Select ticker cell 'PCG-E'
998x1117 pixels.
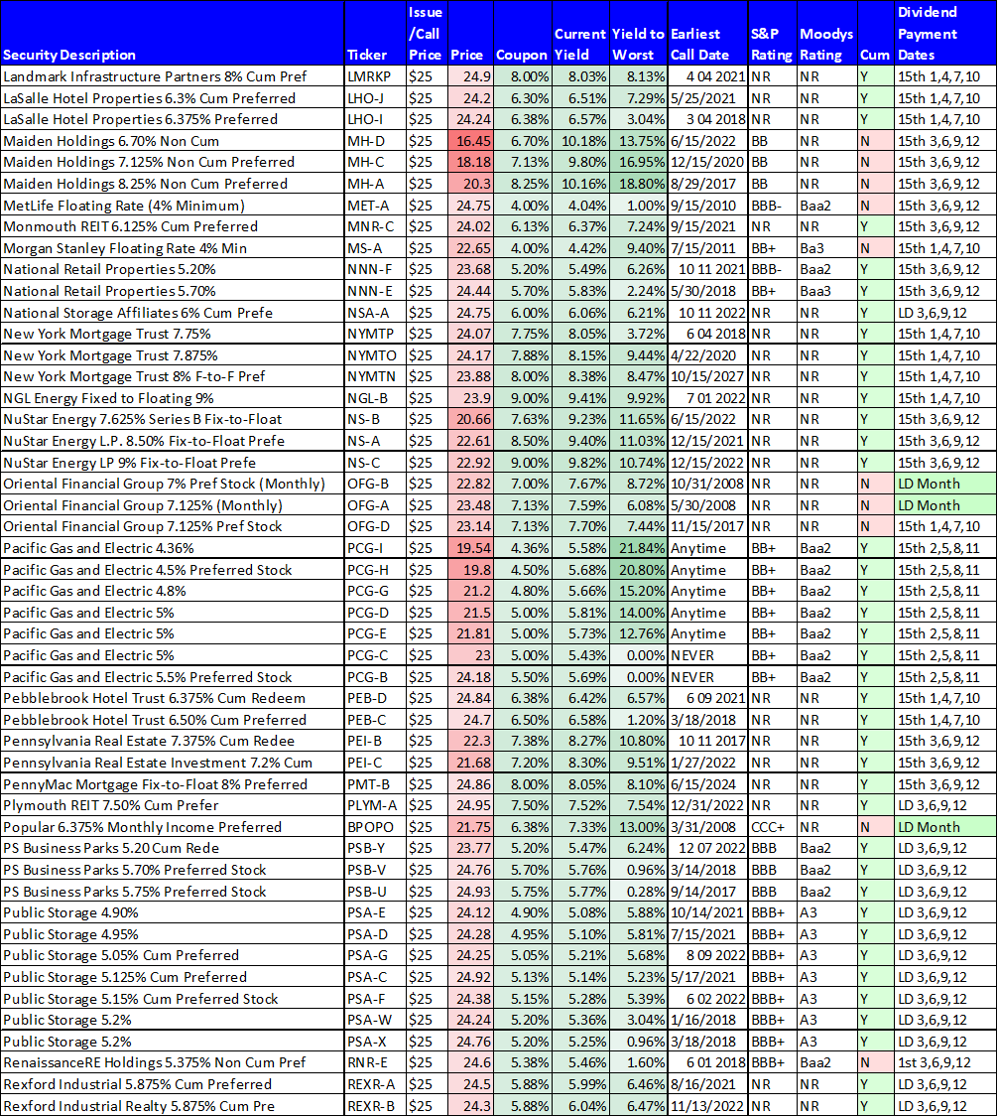(375, 633)
